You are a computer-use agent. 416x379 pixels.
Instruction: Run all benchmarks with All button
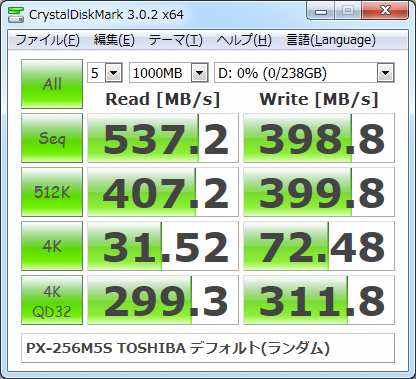click(52, 84)
